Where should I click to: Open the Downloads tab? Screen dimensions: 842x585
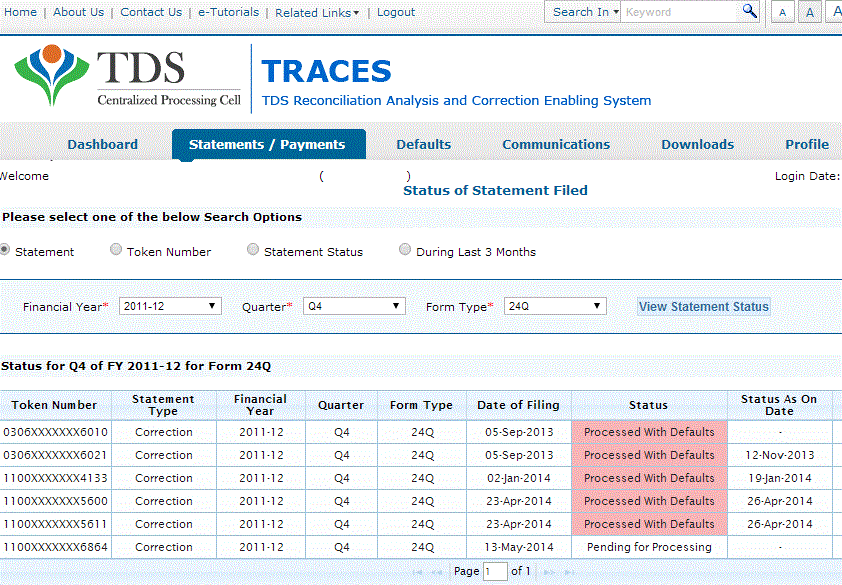[x=697, y=143]
